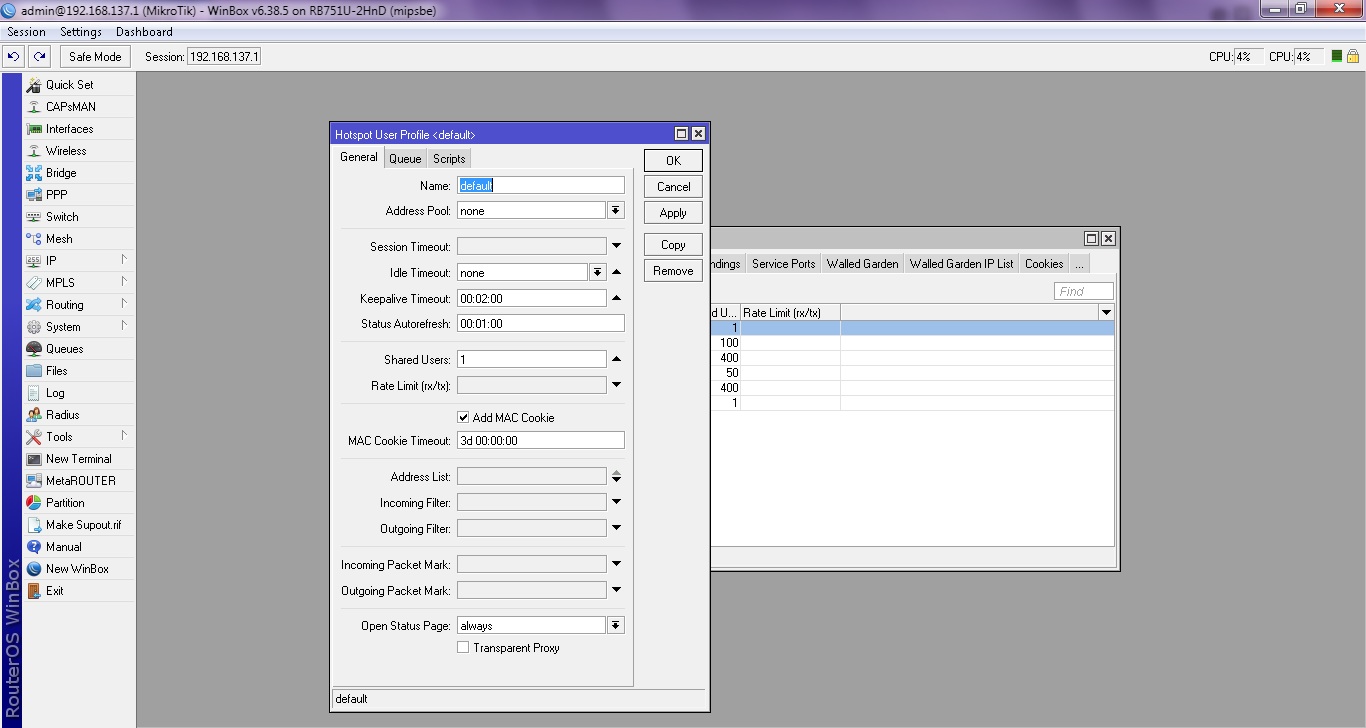This screenshot has height=728, width=1366.
Task: Show more tabs via ellipsis tab
Action: [x=1079, y=264]
